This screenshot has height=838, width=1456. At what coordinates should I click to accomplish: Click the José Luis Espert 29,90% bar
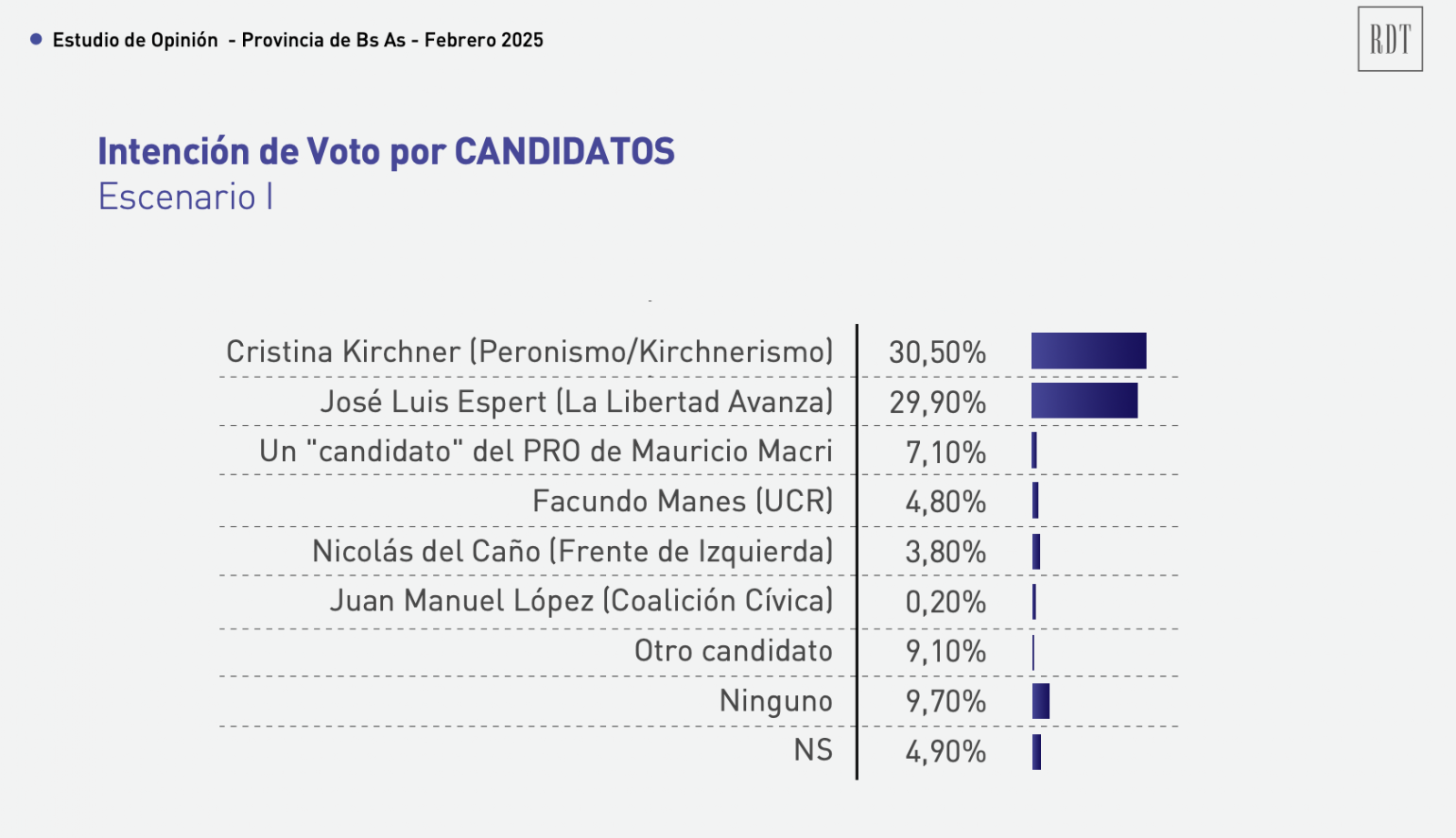pos(1084,401)
